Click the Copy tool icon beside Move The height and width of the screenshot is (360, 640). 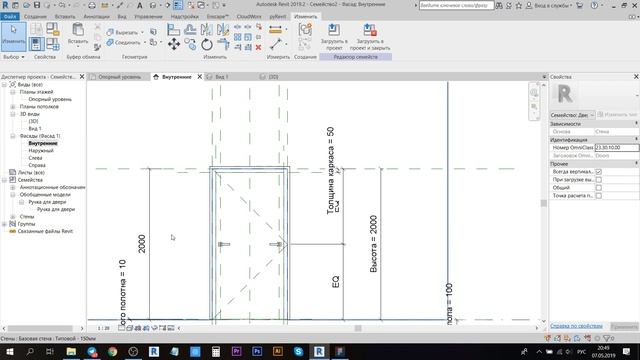click(190, 44)
